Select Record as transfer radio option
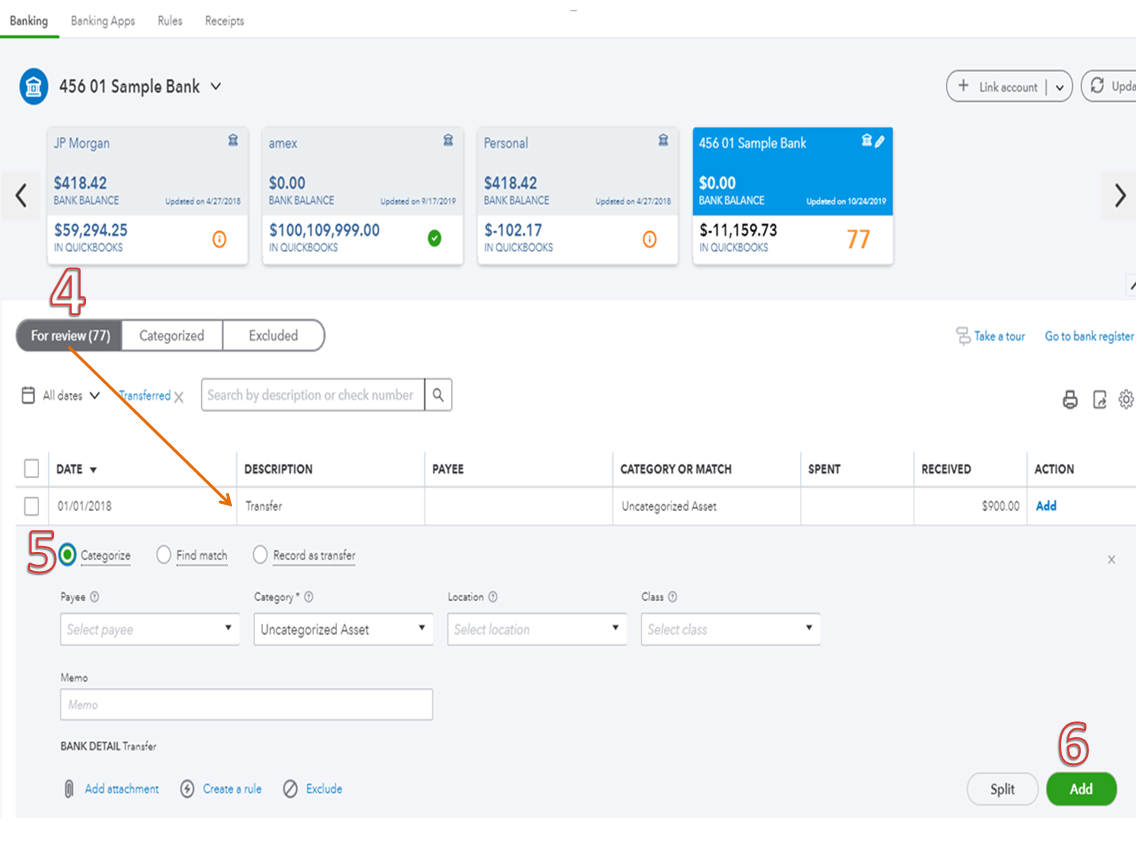 point(261,555)
